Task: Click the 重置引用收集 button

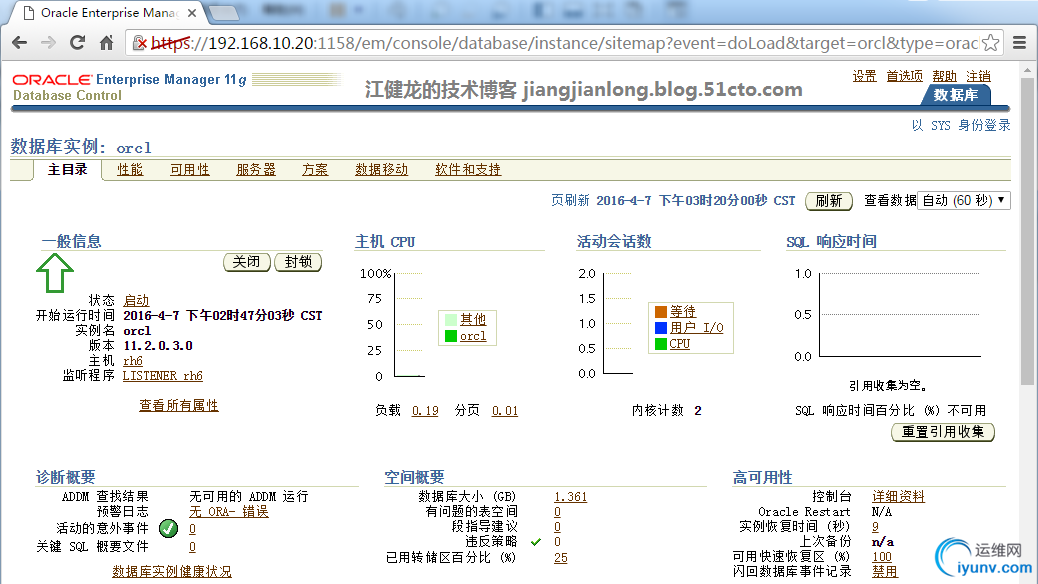Action: (943, 432)
